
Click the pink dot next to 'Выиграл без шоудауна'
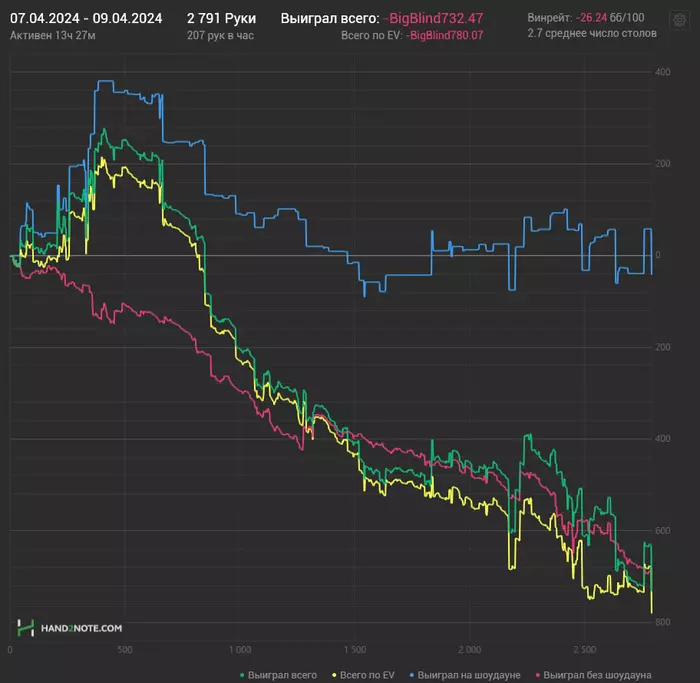click(538, 675)
